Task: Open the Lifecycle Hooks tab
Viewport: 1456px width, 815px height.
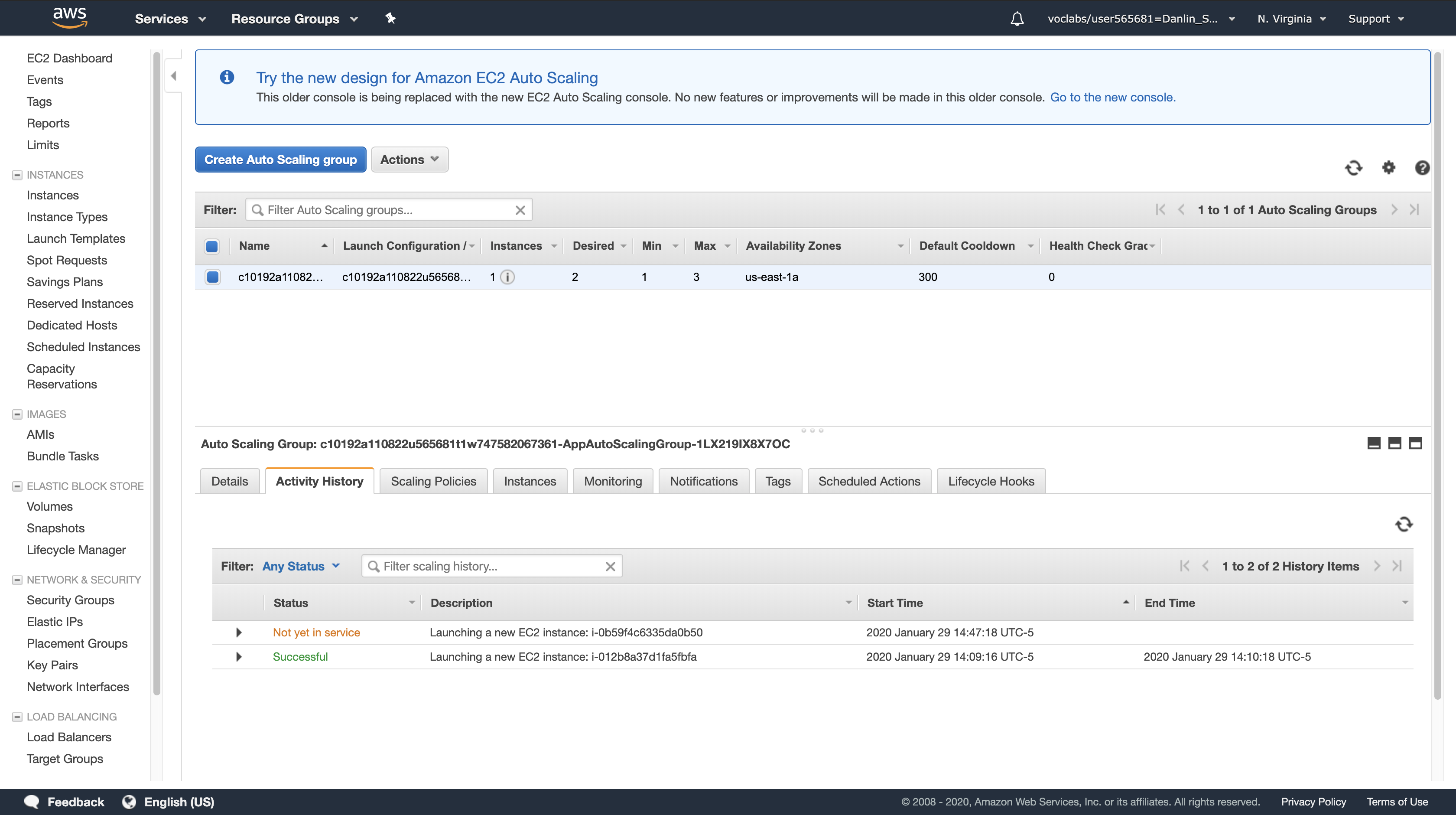Action: pyautogui.click(x=990, y=481)
